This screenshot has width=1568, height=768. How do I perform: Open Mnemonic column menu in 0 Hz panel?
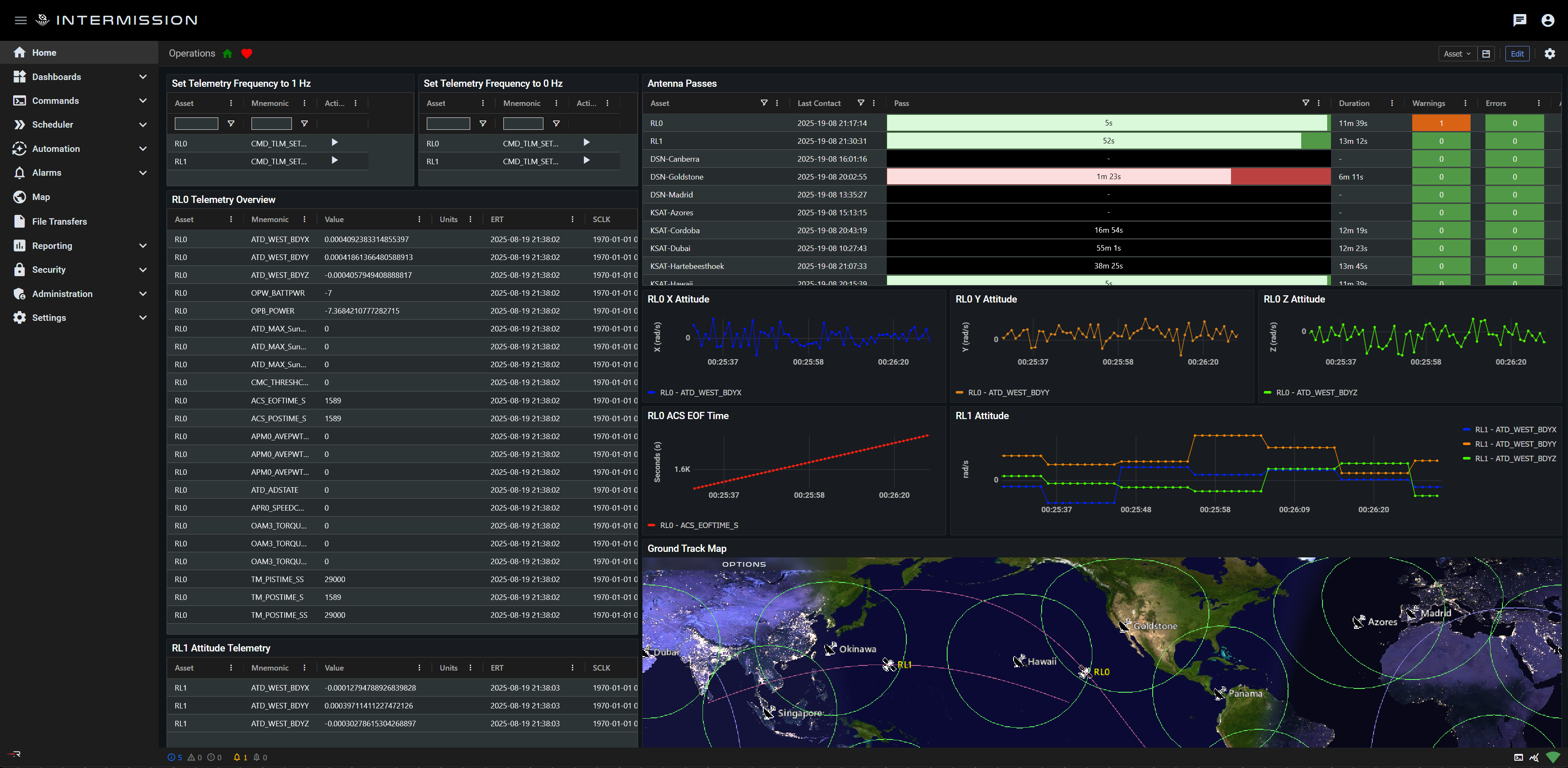coord(556,103)
